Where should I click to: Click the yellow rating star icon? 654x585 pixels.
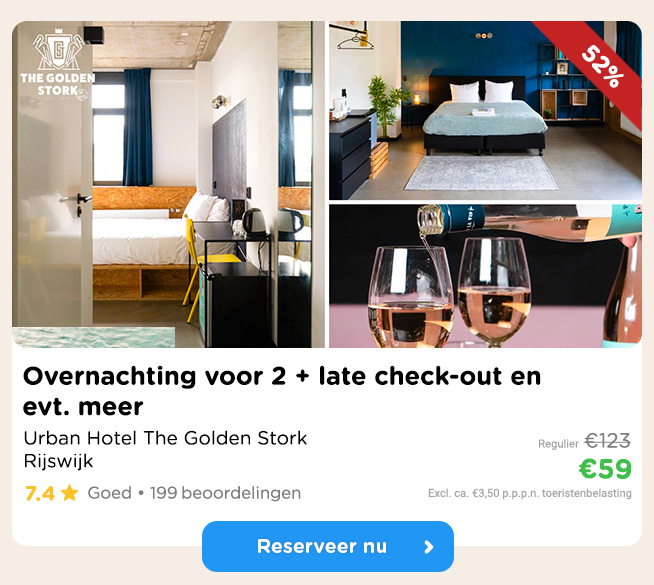click(69, 493)
